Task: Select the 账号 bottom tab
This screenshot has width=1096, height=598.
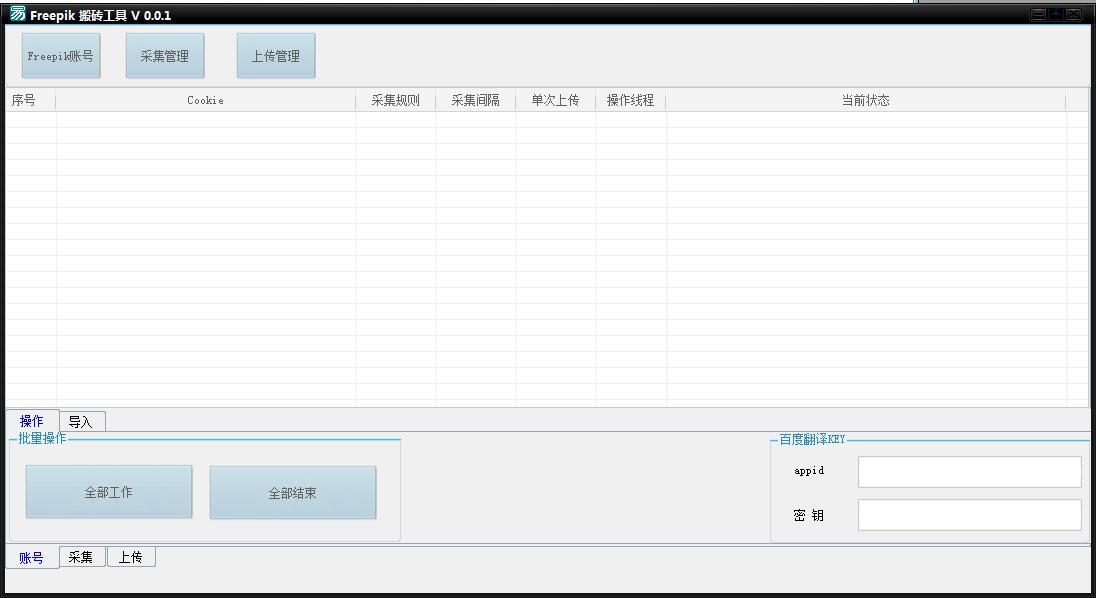Action: point(31,557)
